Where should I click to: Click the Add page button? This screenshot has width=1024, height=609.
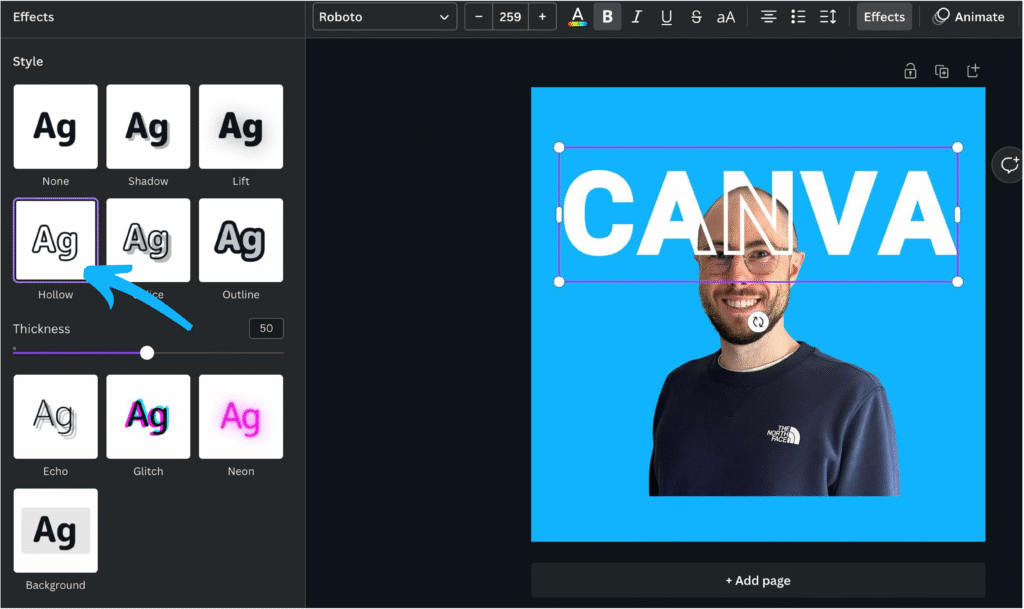[x=758, y=580]
